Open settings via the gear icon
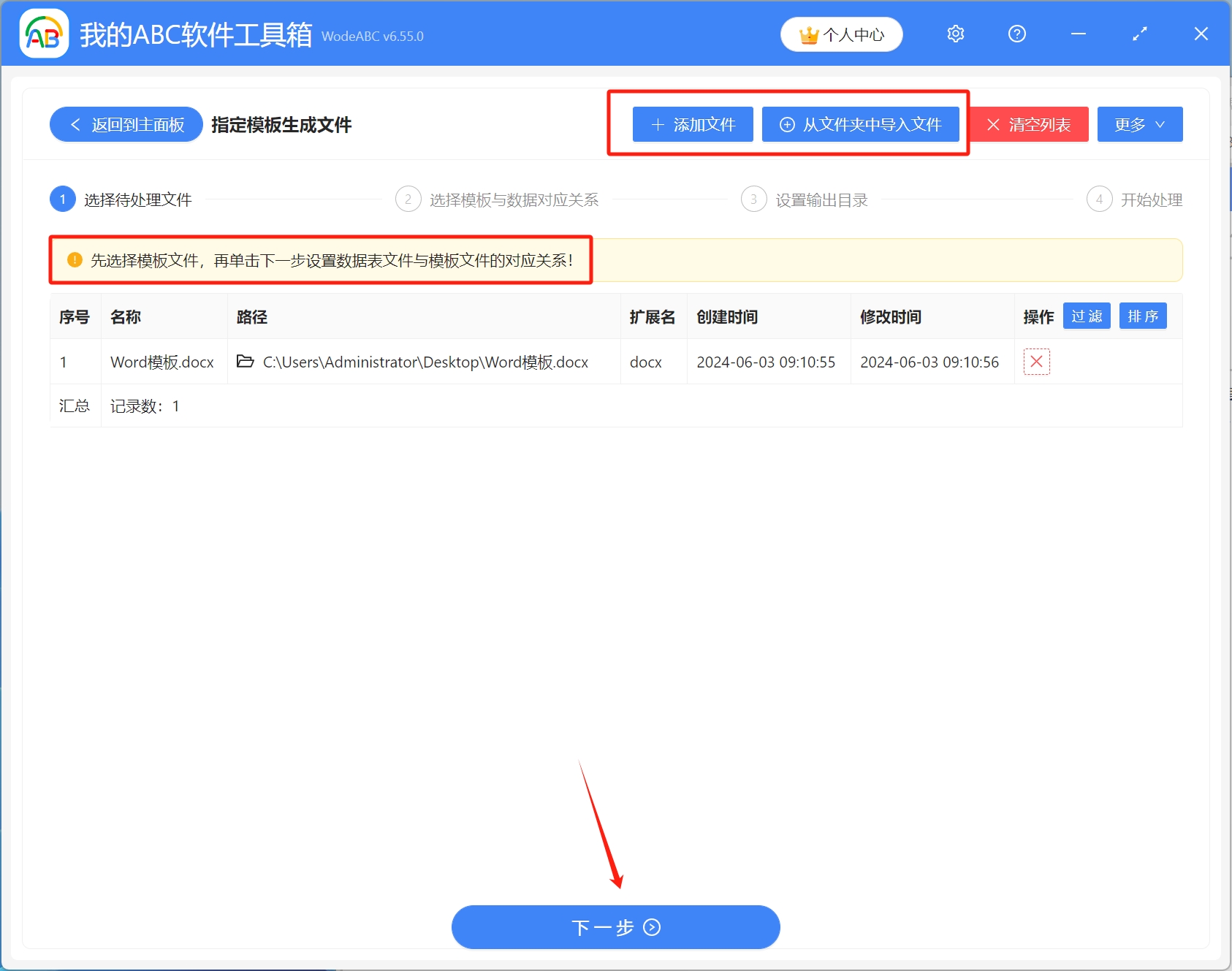Viewport: 1232px width, 971px height. click(x=955, y=34)
